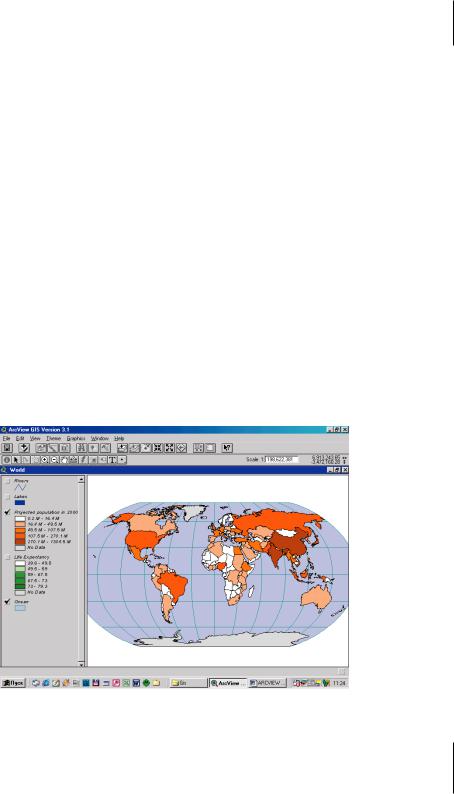The image size is (454, 794).
Task: Click the Zoom to Full Extent button
Action: (x=121, y=448)
